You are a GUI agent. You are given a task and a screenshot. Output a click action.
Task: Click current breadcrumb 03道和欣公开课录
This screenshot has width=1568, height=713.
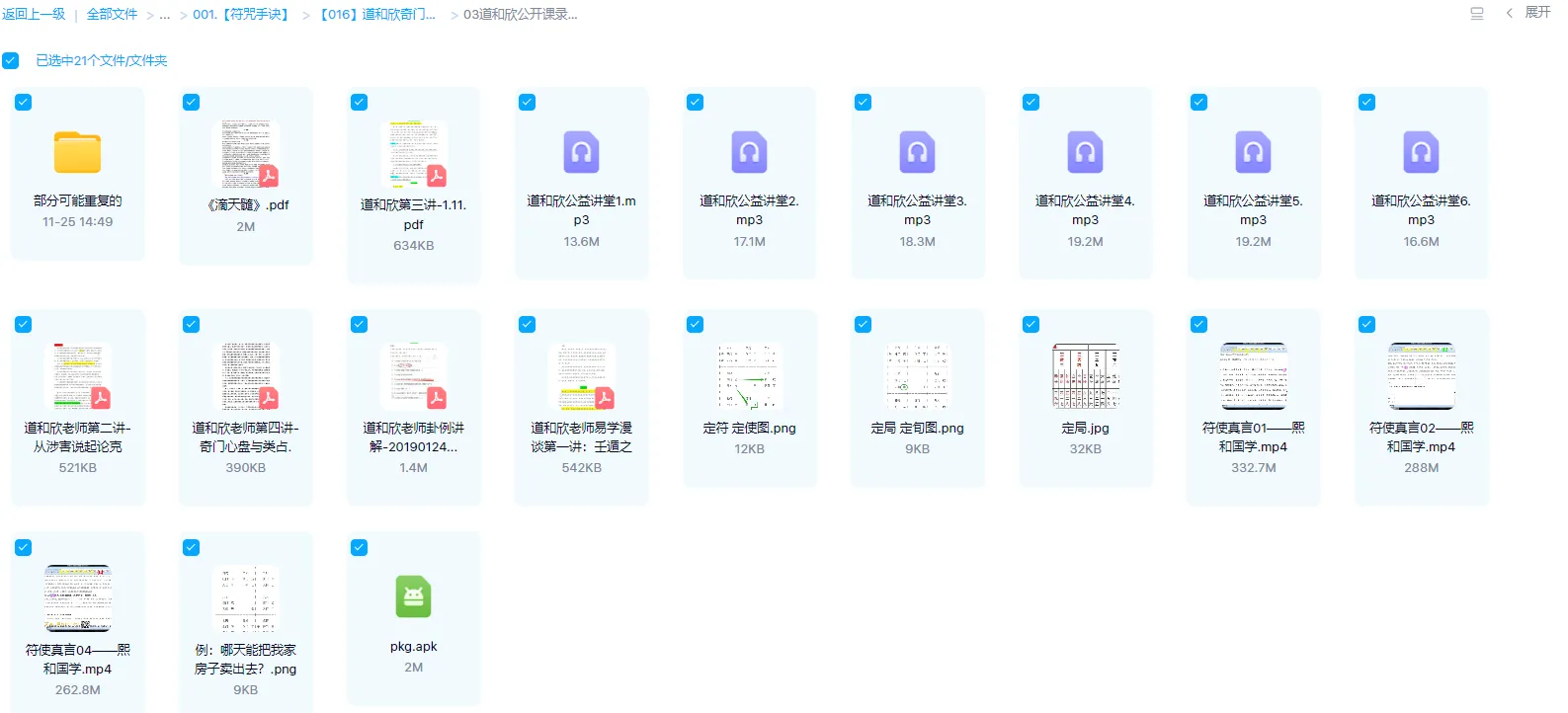(520, 14)
